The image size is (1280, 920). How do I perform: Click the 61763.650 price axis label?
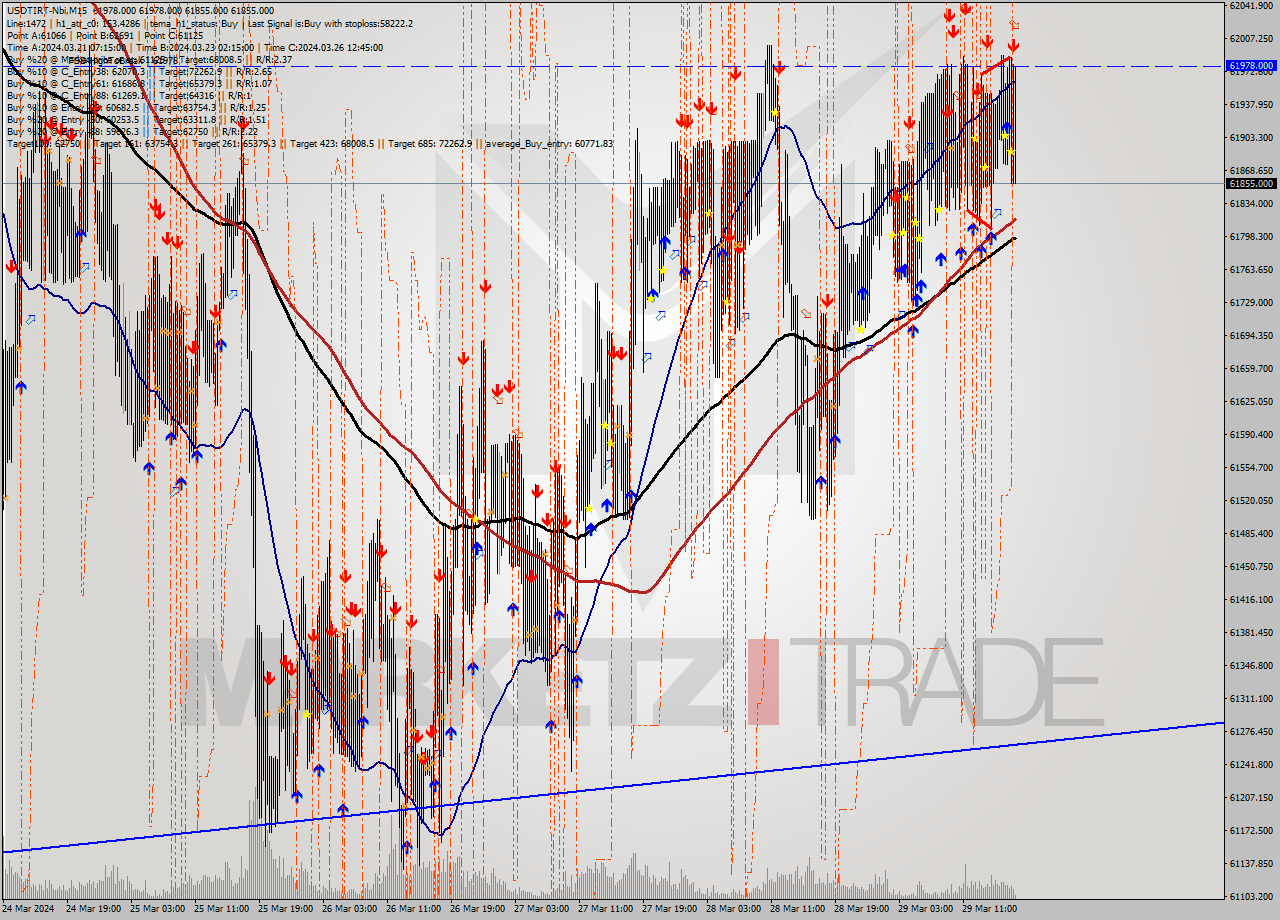coord(1251,269)
